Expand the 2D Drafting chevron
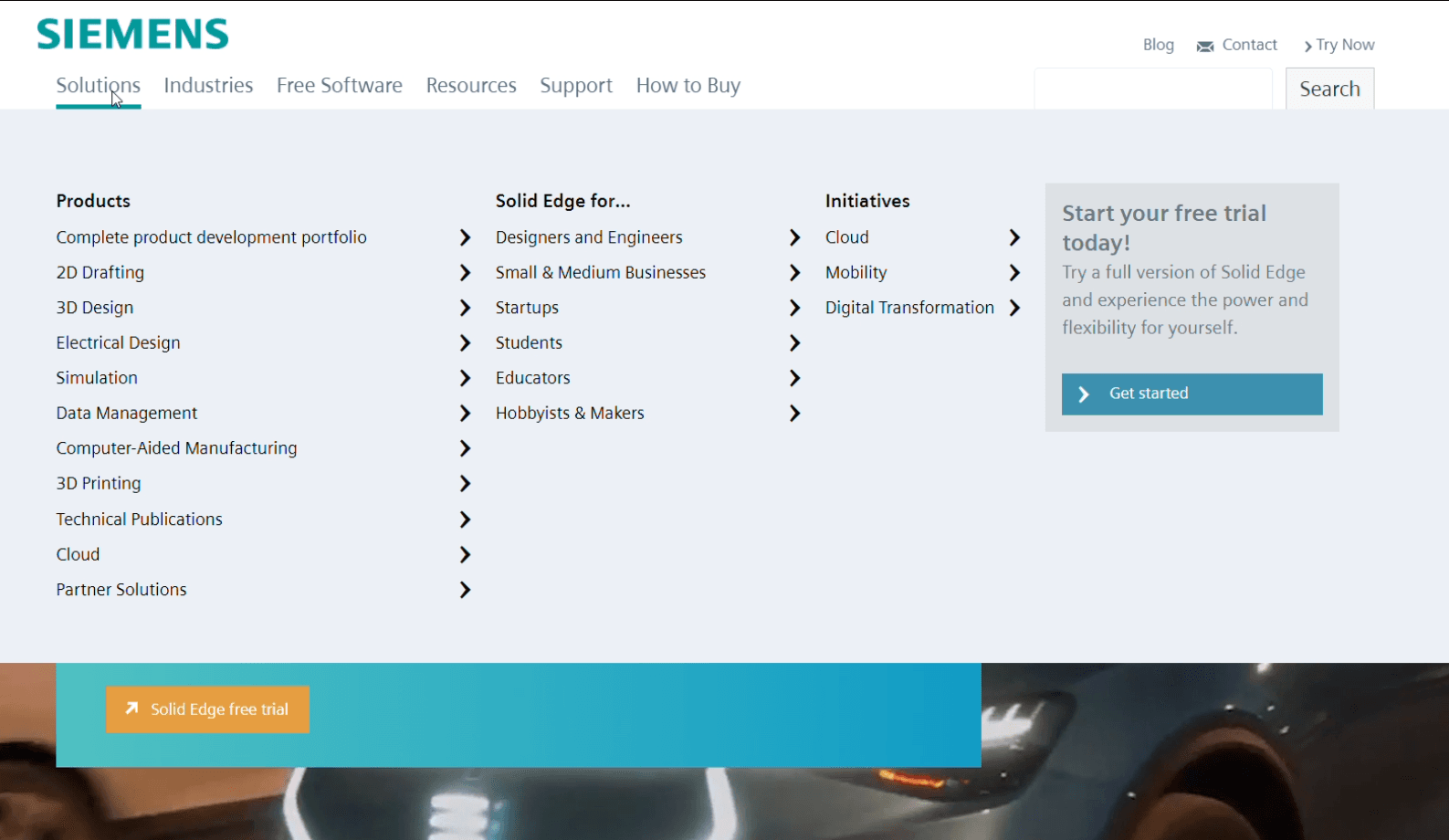 click(x=465, y=273)
